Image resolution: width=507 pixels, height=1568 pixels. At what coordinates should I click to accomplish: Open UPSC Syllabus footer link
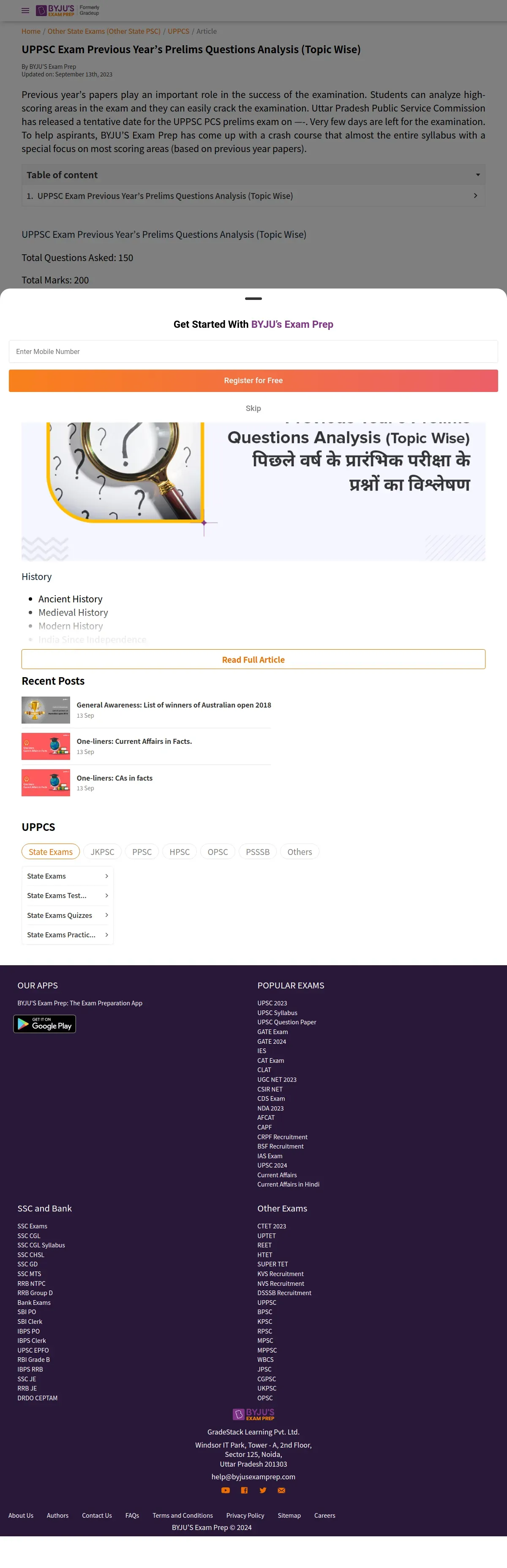tap(277, 1013)
